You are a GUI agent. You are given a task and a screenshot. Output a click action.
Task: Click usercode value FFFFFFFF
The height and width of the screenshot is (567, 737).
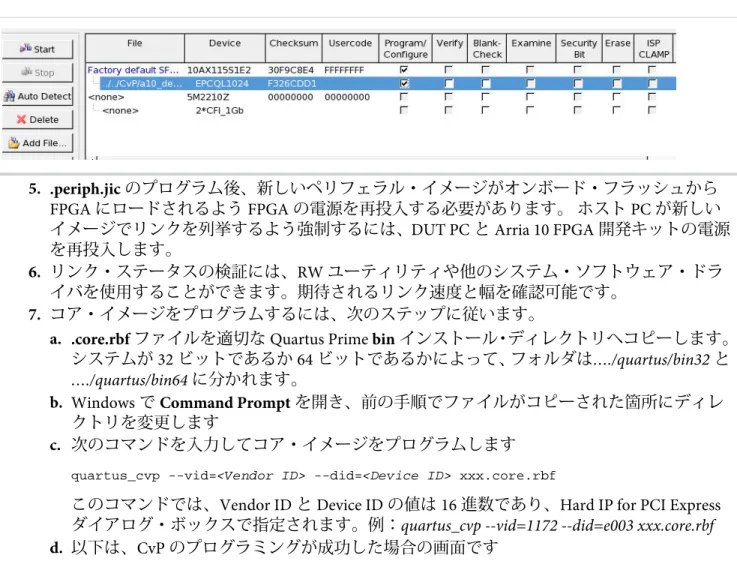[344, 70]
